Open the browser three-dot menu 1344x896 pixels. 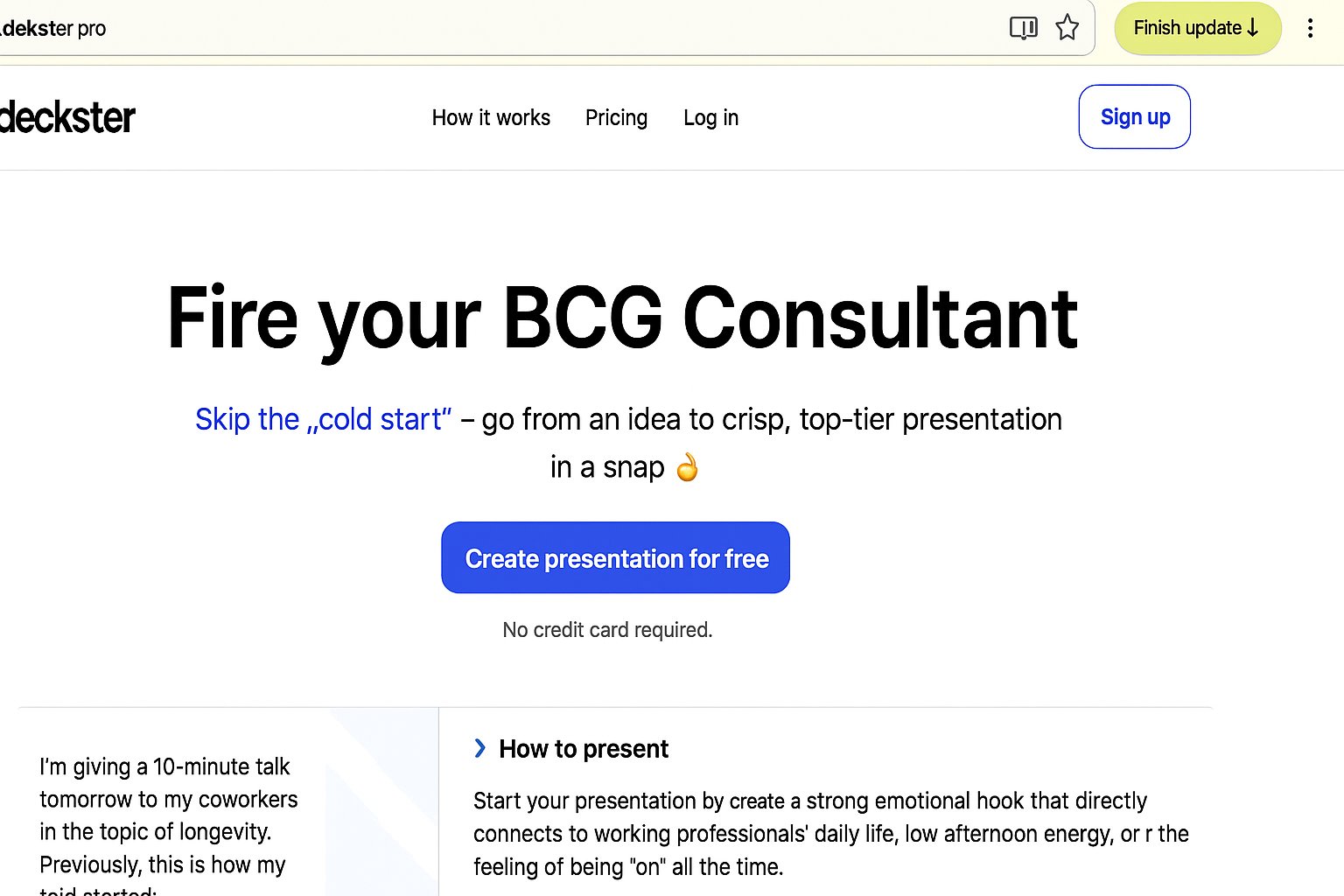coord(1310,28)
